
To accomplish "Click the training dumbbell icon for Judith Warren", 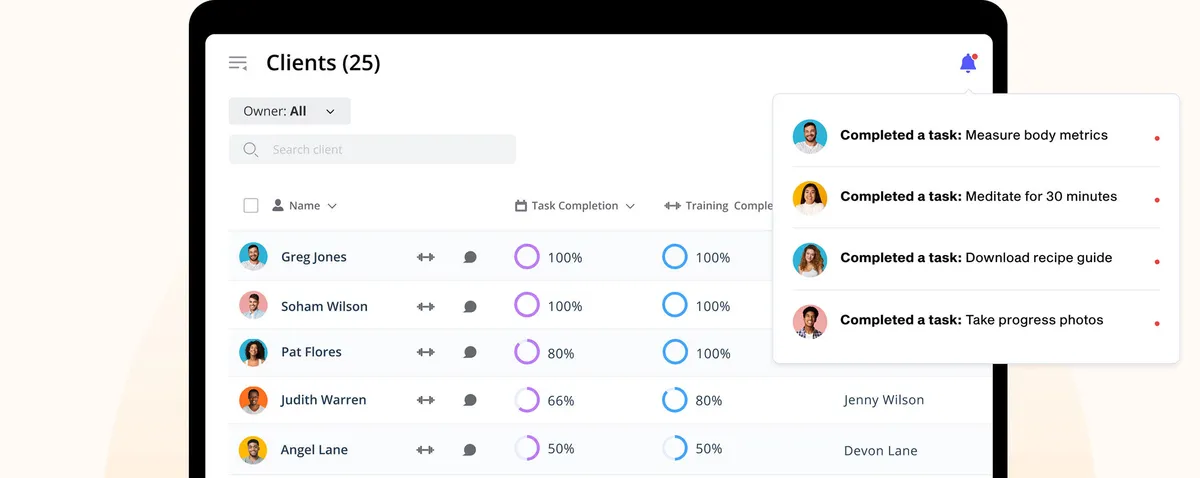I will (426, 400).
